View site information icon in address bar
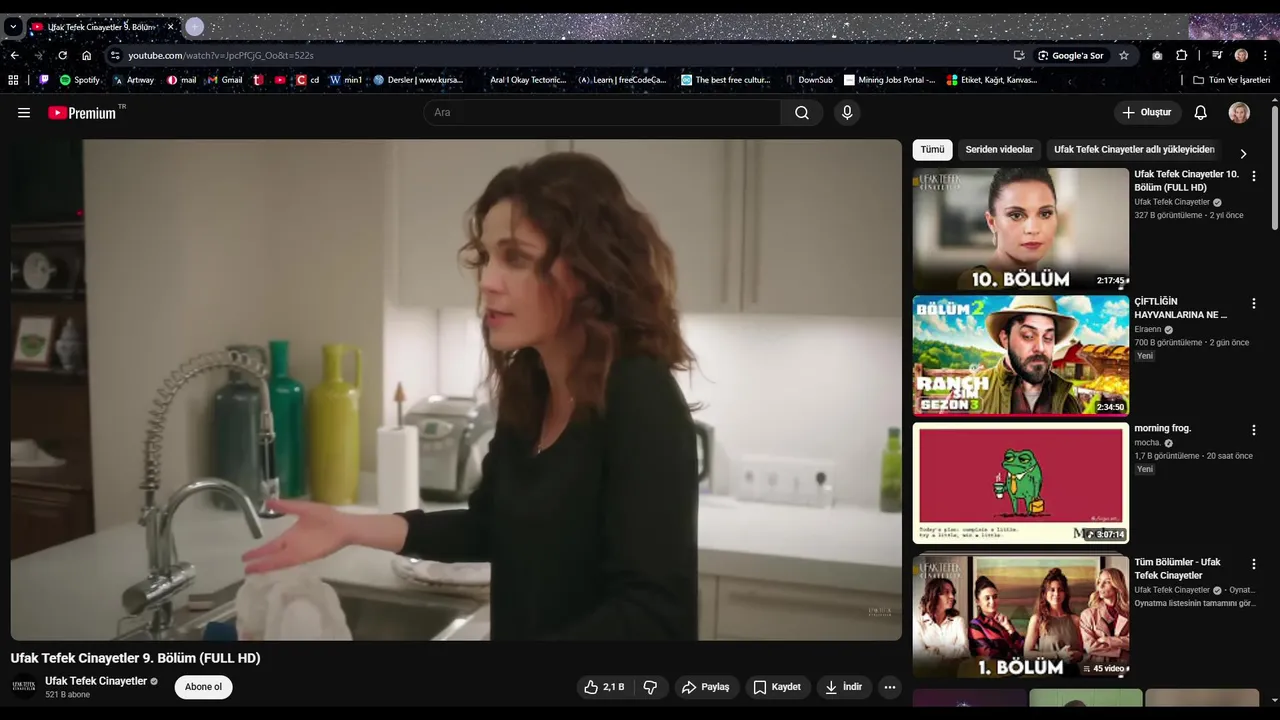This screenshot has width=1280, height=720. 115,55
